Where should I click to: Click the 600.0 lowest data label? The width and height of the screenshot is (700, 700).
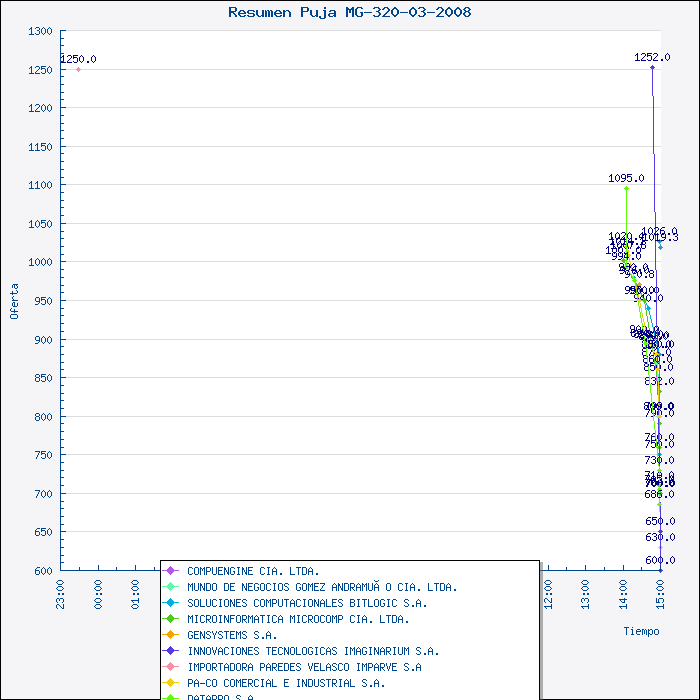coord(660,560)
